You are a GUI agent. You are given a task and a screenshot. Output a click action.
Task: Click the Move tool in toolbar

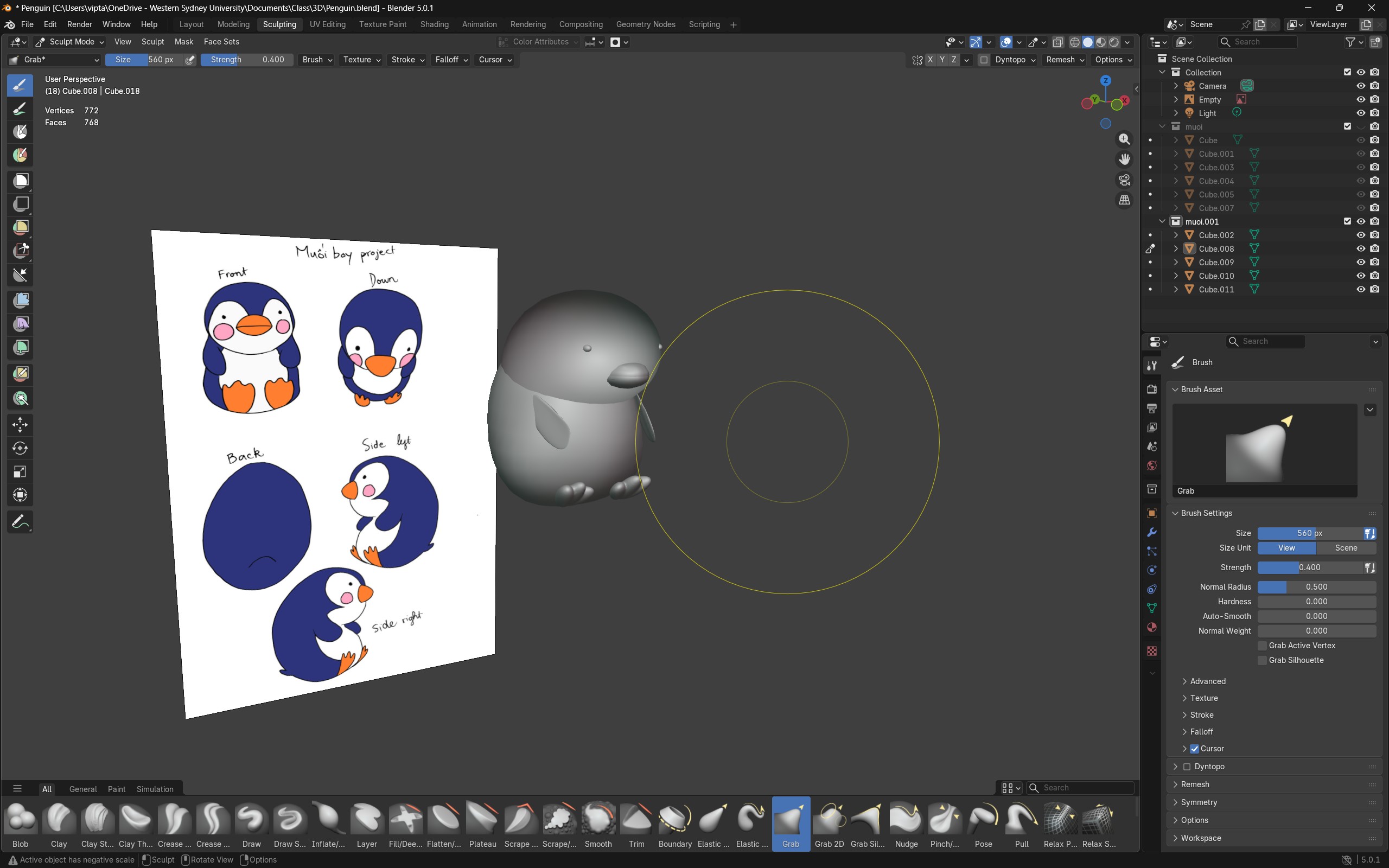[x=20, y=425]
